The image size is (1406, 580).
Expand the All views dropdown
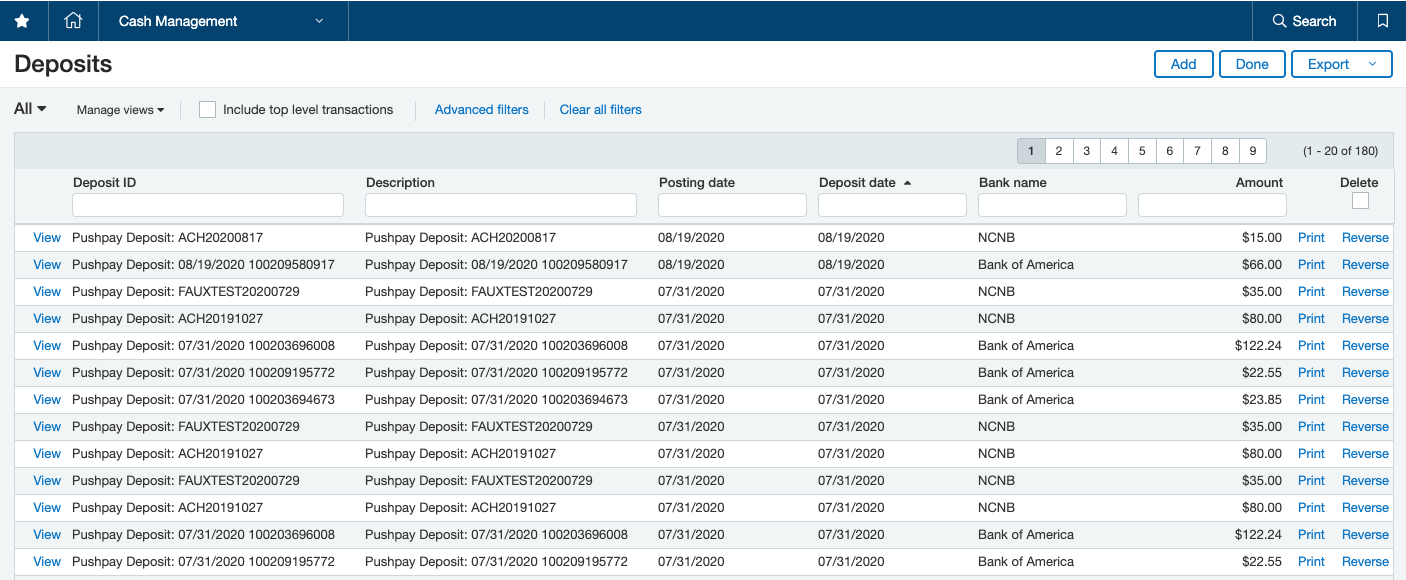[29, 109]
